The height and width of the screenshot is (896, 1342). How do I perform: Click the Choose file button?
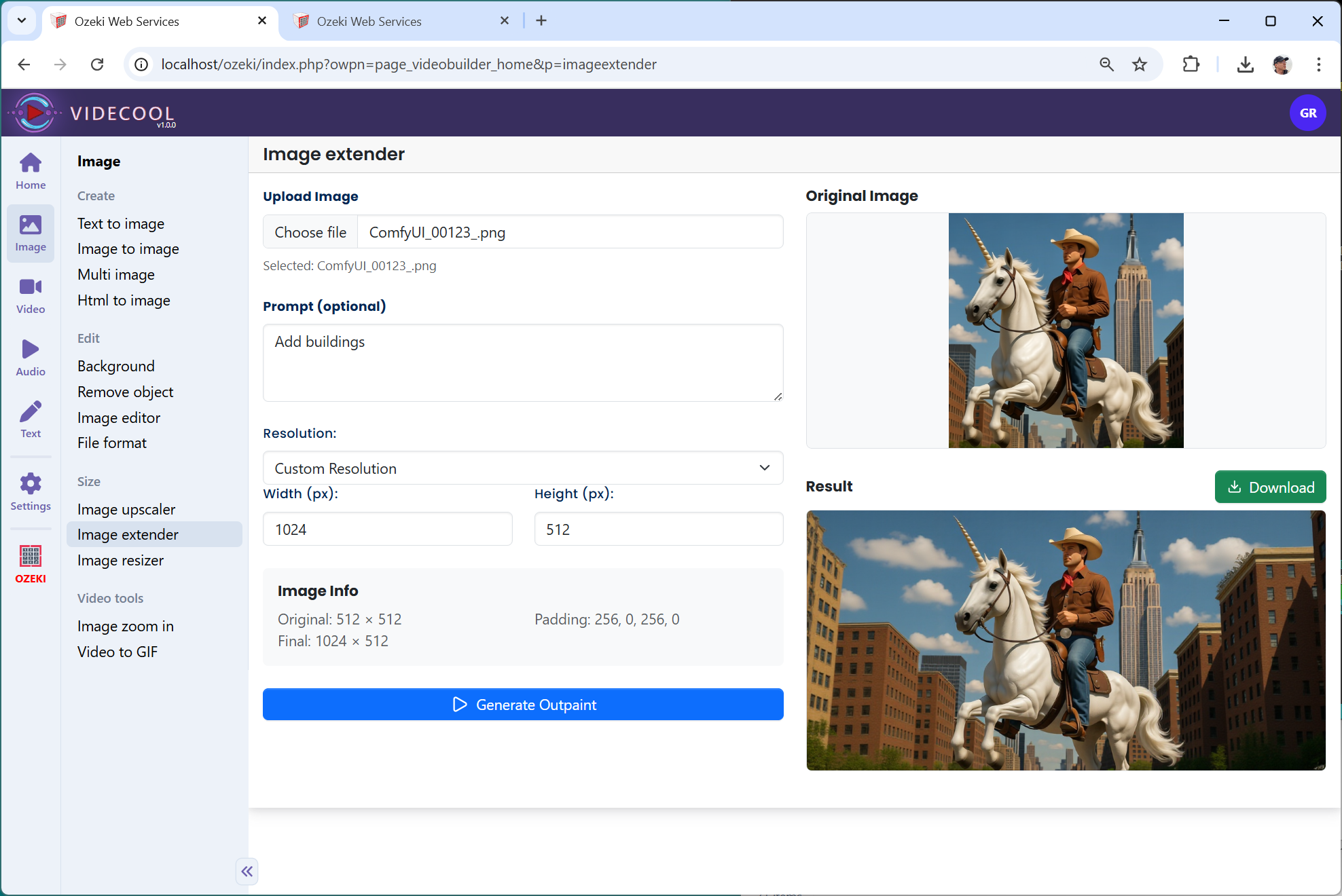[310, 232]
